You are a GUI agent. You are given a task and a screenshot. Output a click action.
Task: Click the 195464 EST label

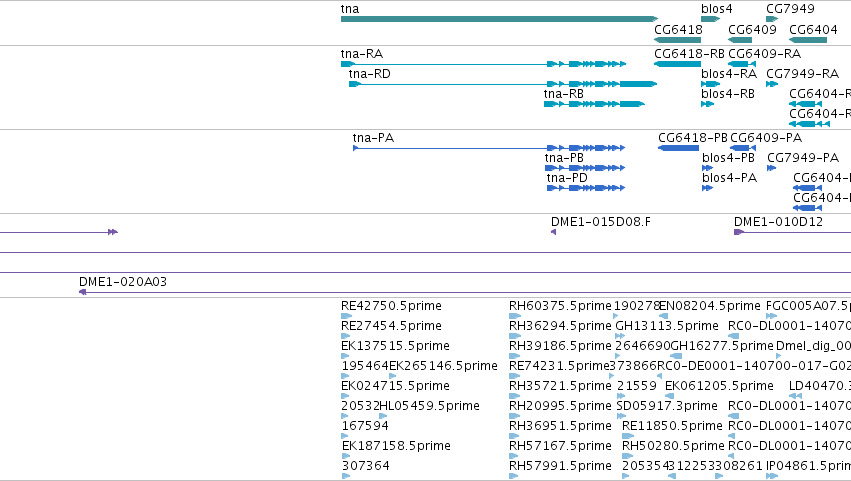click(x=365, y=366)
